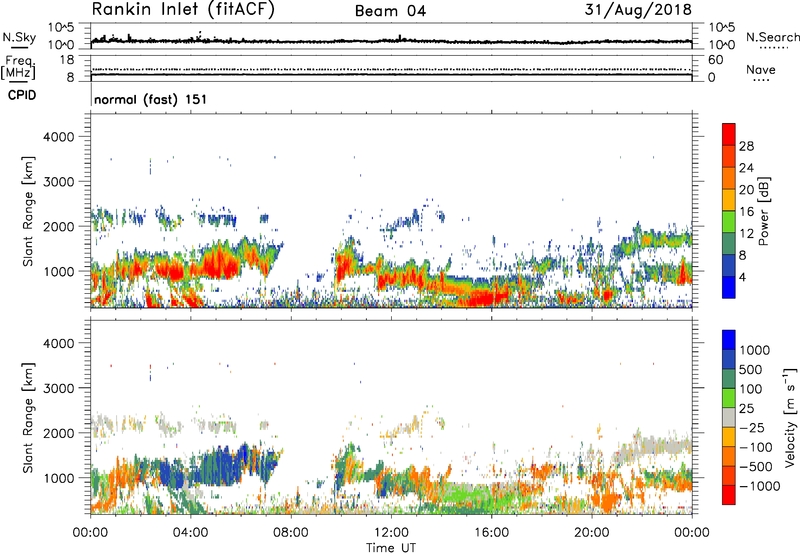Click the solid line sample under Freq. [MHz]
Viewport: 800px width, 554px height.
(x=19, y=81)
